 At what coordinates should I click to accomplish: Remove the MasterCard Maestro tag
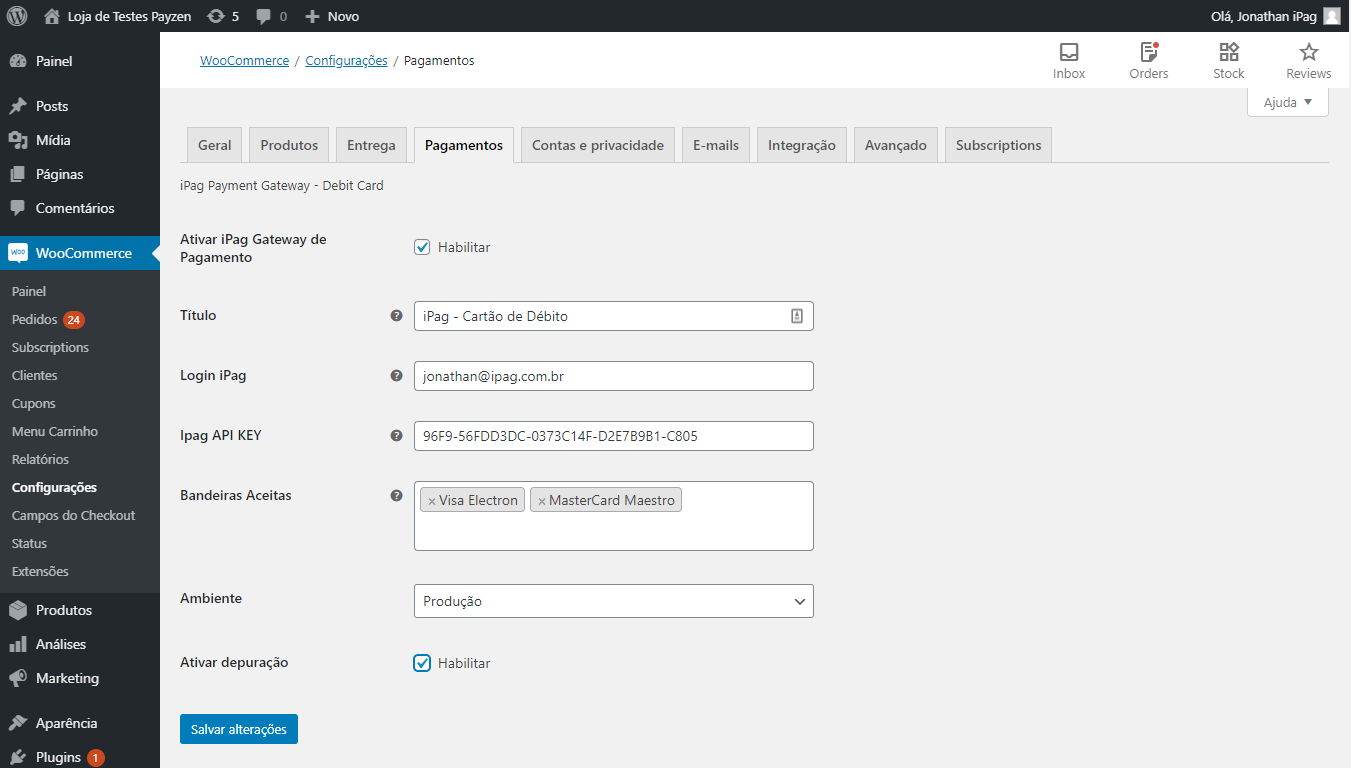(542, 501)
